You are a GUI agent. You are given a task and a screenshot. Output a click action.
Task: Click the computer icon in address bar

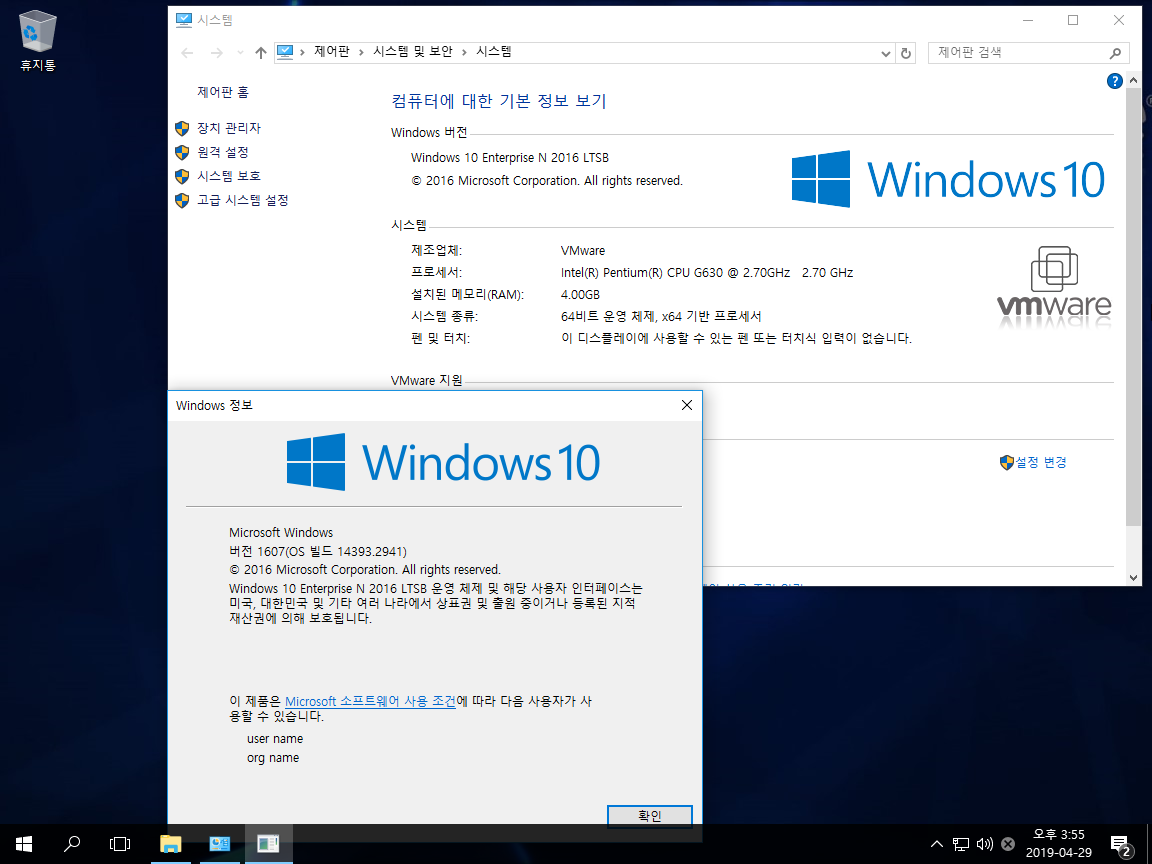click(x=285, y=52)
